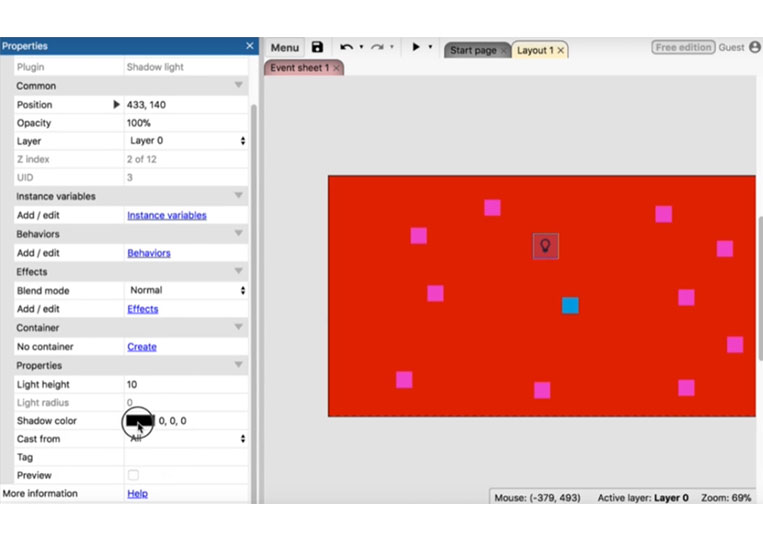
Task: Switch to the Event sheet 1 tab
Action: pos(300,68)
